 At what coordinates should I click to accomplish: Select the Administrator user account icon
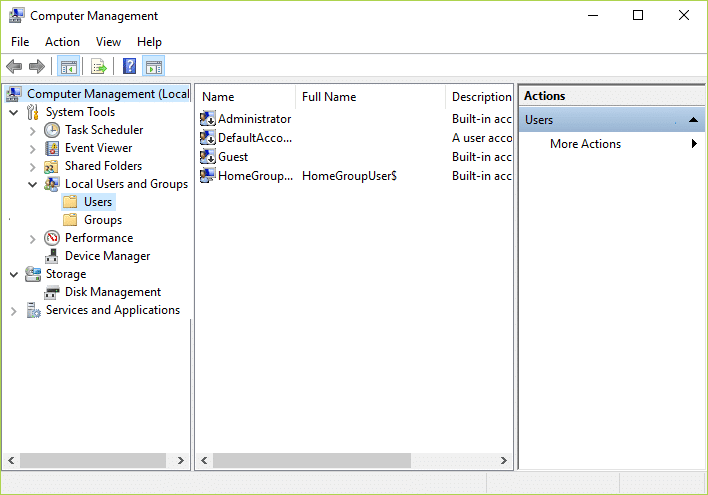[208, 119]
